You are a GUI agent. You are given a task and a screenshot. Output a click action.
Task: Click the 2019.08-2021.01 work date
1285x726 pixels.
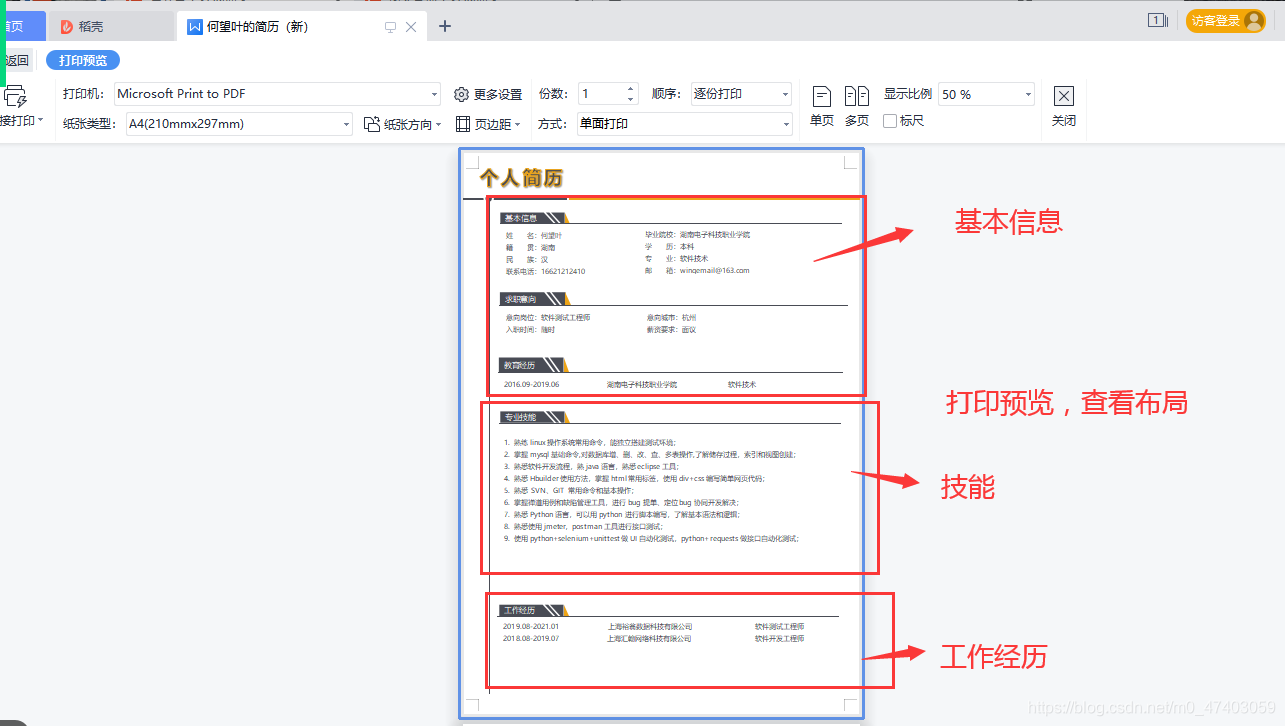pyautogui.click(x=531, y=627)
